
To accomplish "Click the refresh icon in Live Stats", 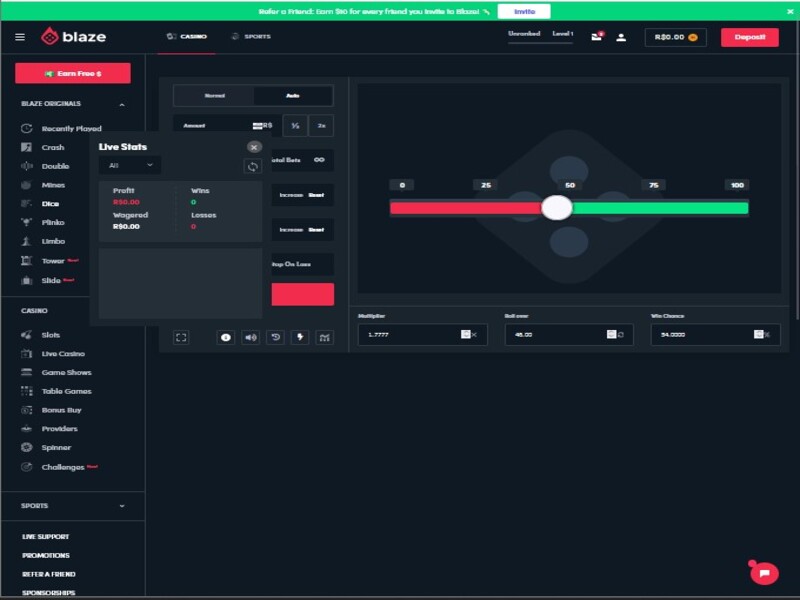I will click(253, 166).
